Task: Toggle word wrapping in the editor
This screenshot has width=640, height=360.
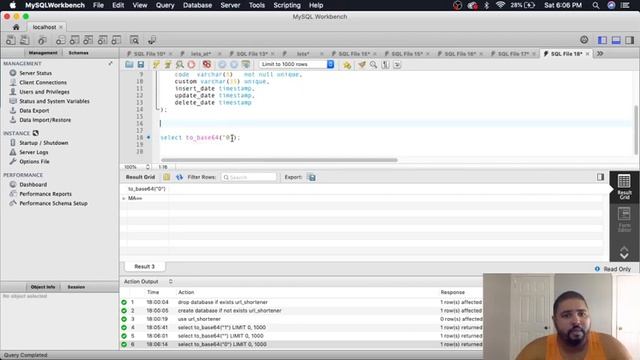Action: 397,64
